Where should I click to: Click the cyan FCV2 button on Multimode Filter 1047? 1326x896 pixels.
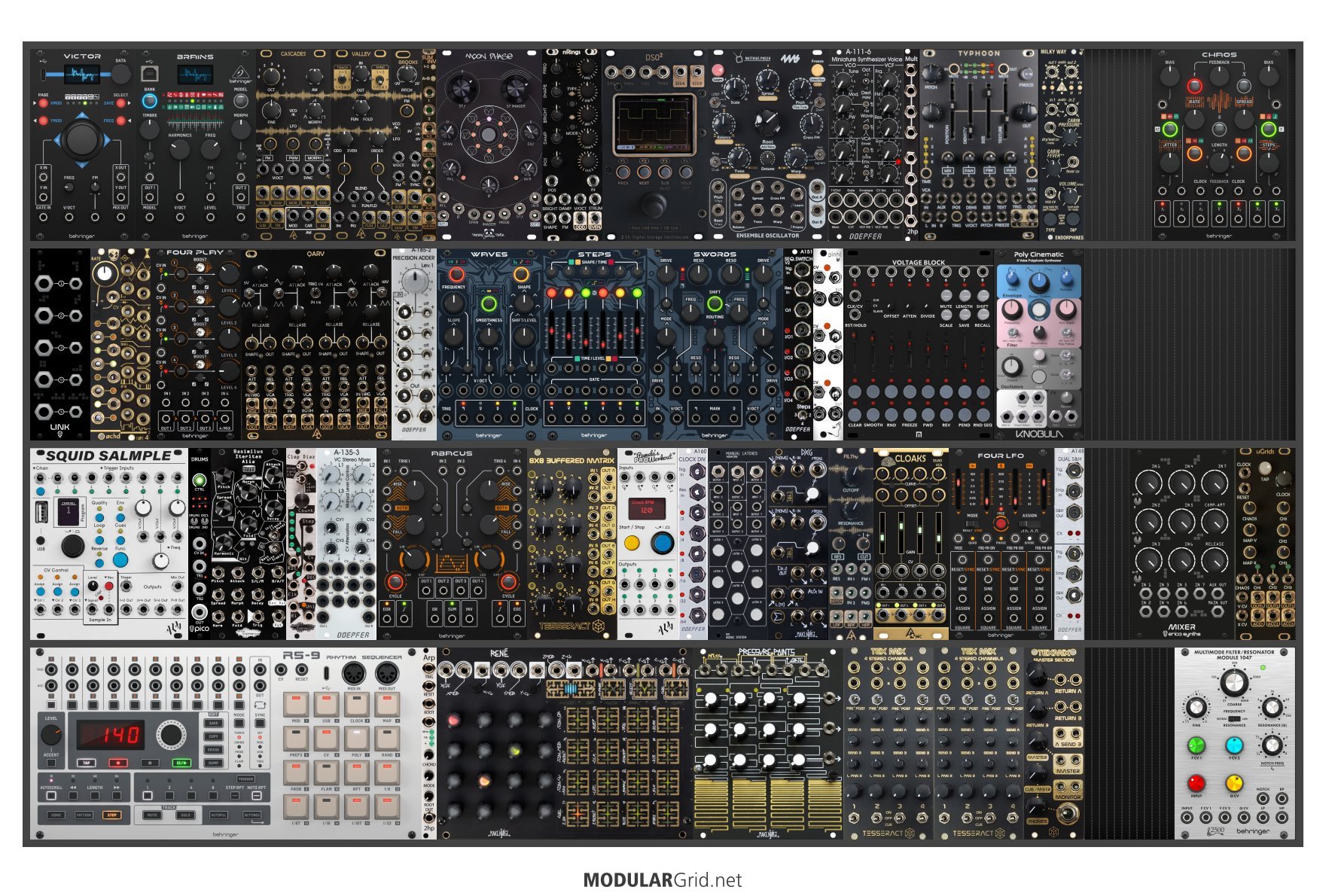(1234, 745)
